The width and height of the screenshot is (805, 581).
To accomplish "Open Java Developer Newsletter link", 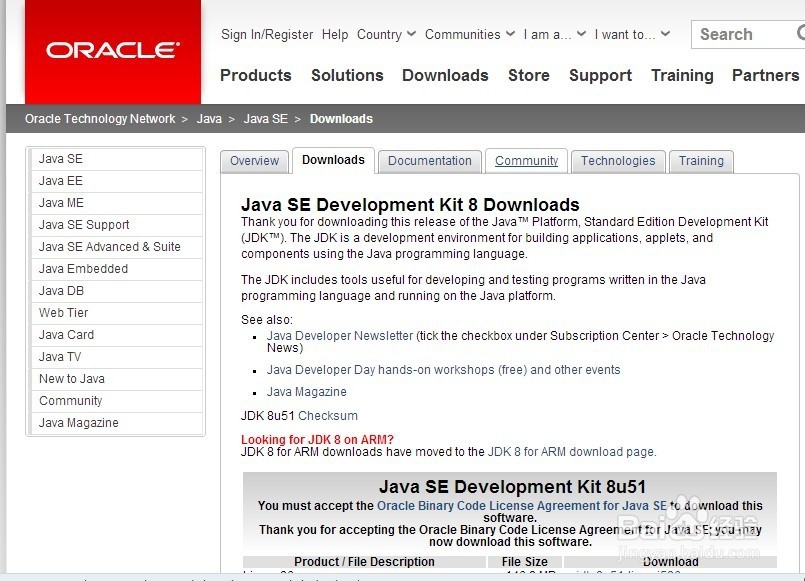I will point(340,336).
